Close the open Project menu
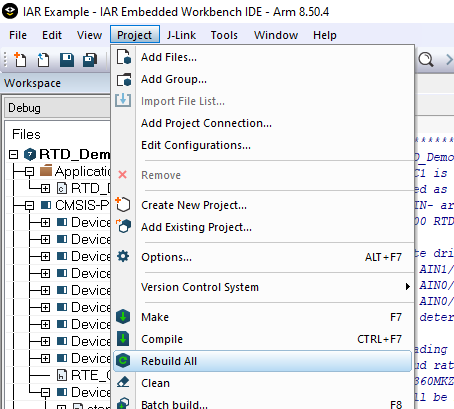The image size is (454, 409). (x=135, y=35)
